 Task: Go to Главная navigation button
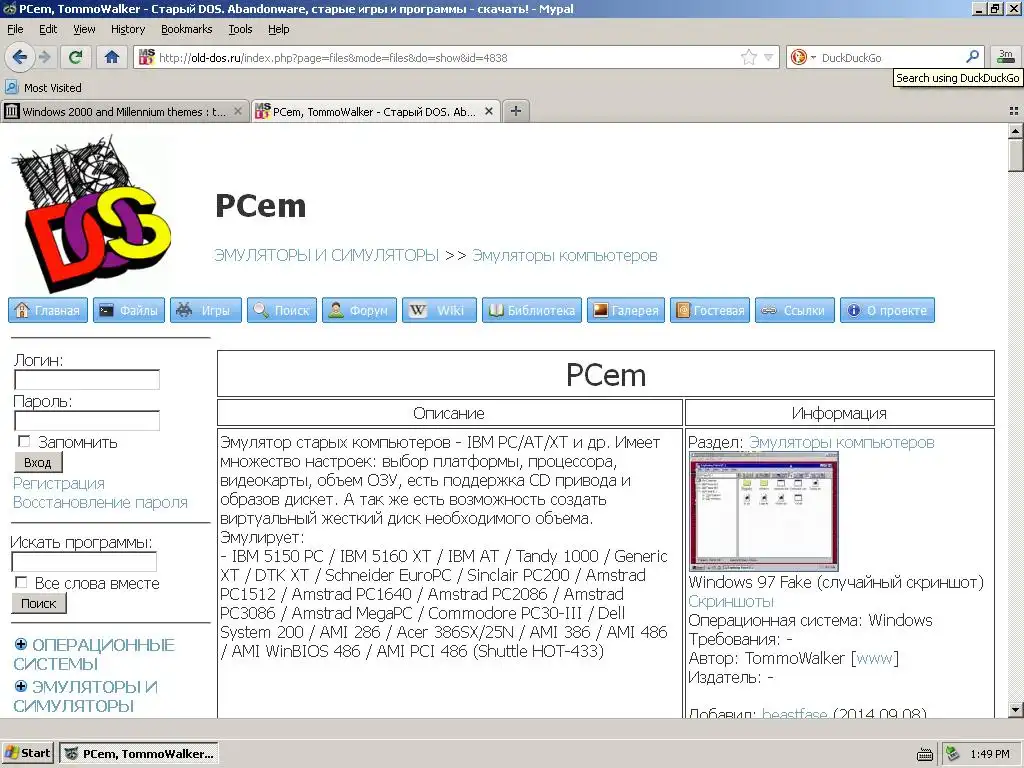48,310
